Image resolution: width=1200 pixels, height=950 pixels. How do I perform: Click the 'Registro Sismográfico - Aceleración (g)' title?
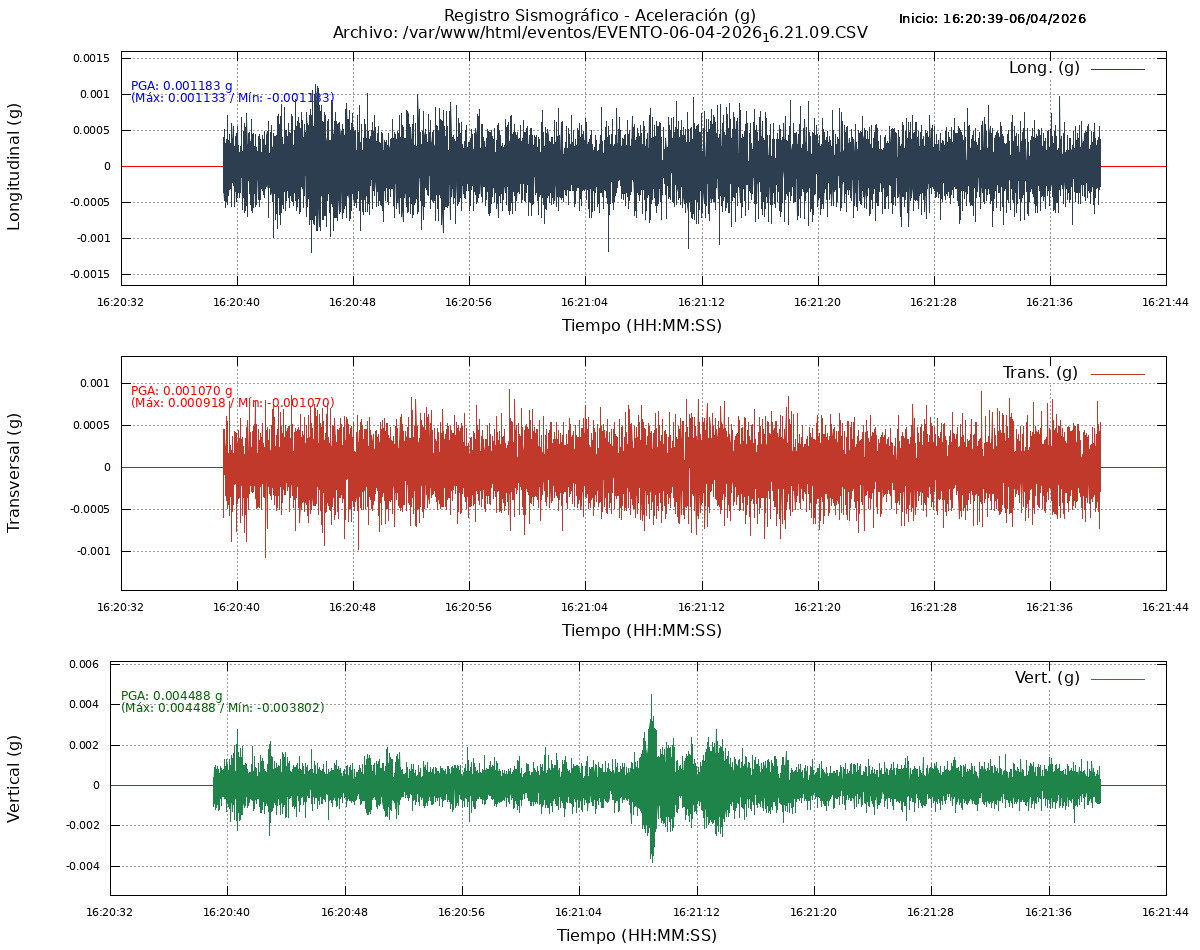point(599,15)
